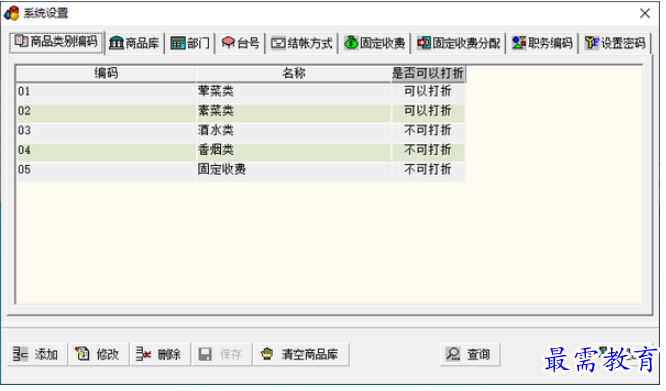The image size is (666, 391).
Task: Click the 名称 column header
Action: [293, 73]
